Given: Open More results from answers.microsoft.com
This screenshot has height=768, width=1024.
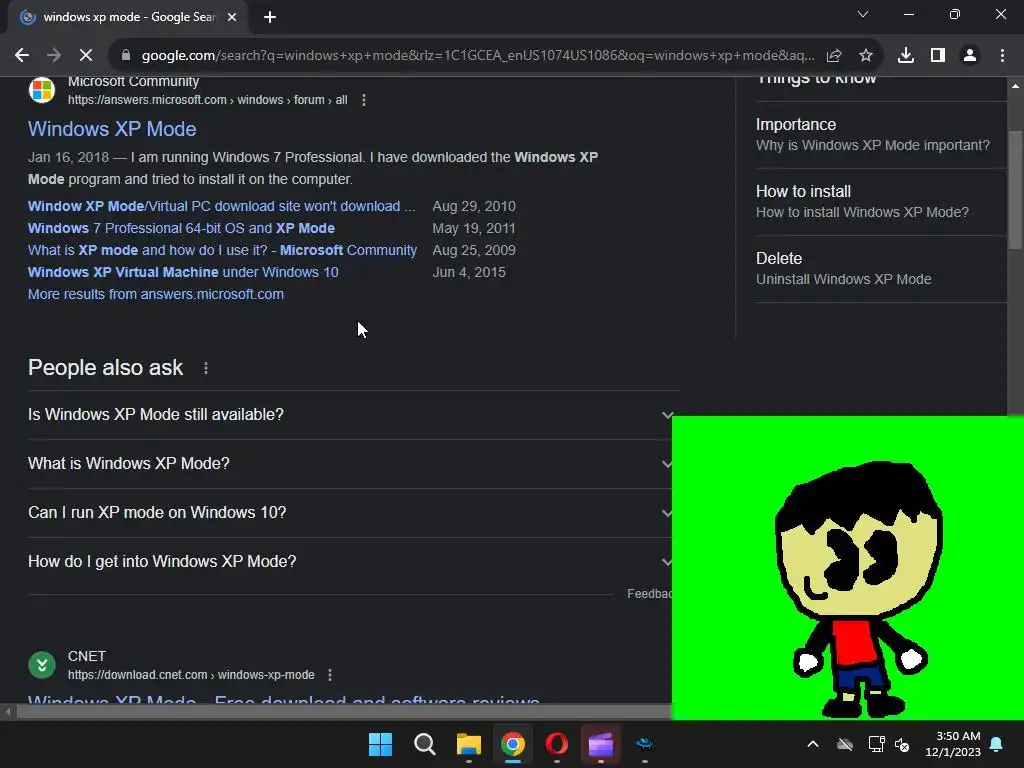Looking at the screenshot, I should 156,295.
